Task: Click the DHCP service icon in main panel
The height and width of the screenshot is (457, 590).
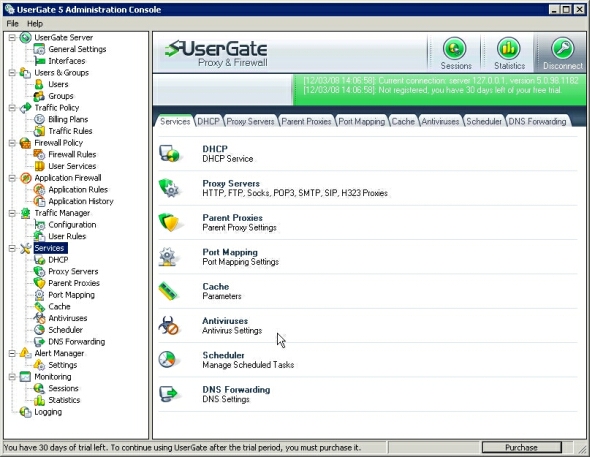Action: point(169,153)
